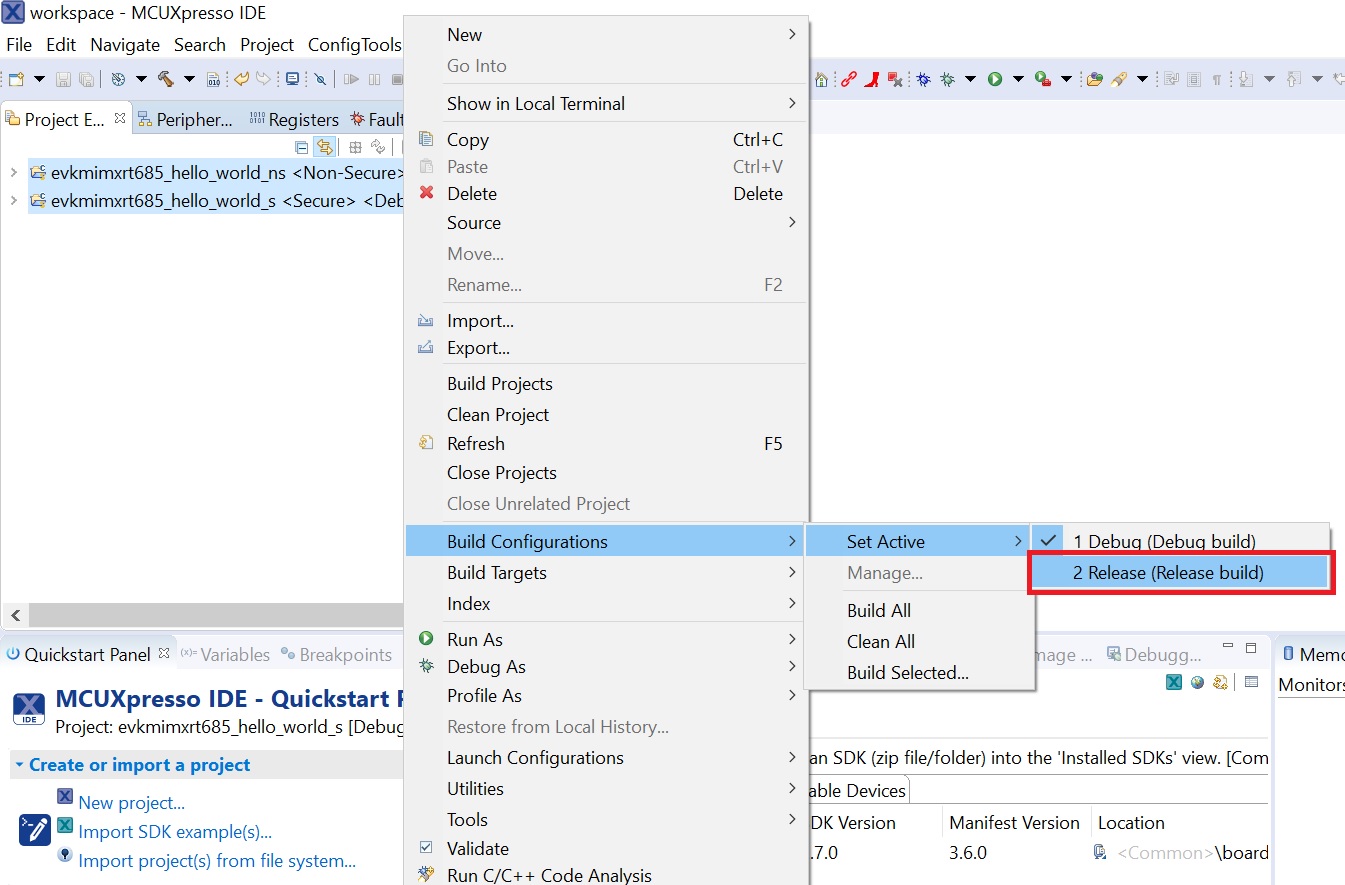Expand the evkmimxrt685_hello_world_ns project
Screen dimensions: 1345x885
pyautogui.click(x=13, y=173)
